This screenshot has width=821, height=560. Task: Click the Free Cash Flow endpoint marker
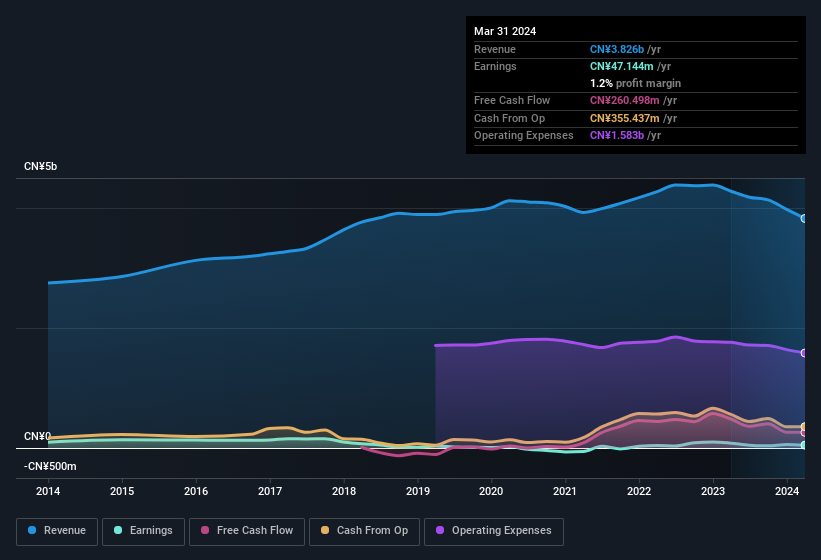coord(804,433)
